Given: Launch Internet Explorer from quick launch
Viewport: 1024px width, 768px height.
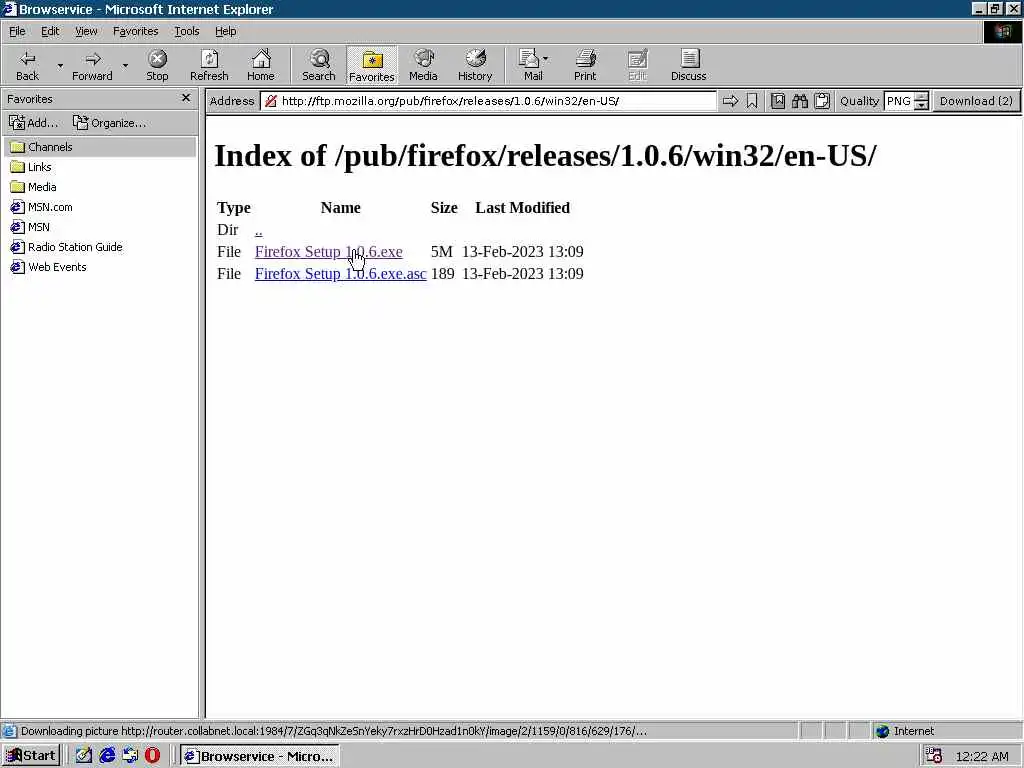Looking at the screenshot, I should point(107,756).
